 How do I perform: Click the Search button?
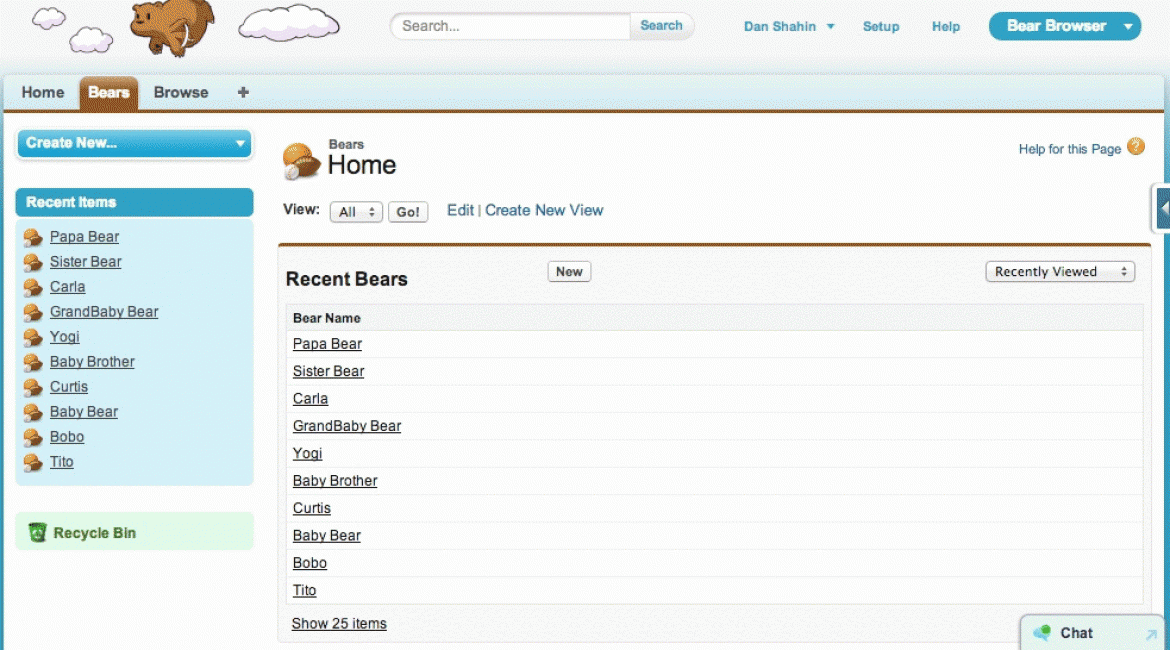661,25
